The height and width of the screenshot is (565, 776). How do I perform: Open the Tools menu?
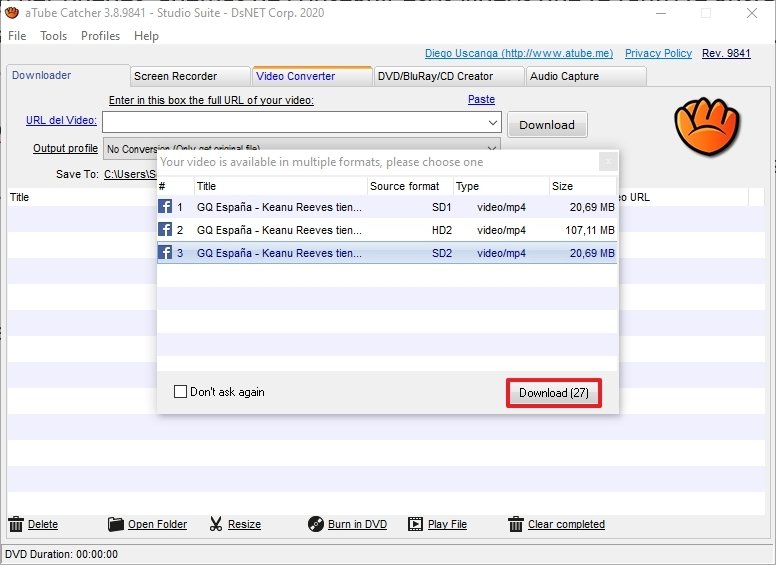(53, 36)
